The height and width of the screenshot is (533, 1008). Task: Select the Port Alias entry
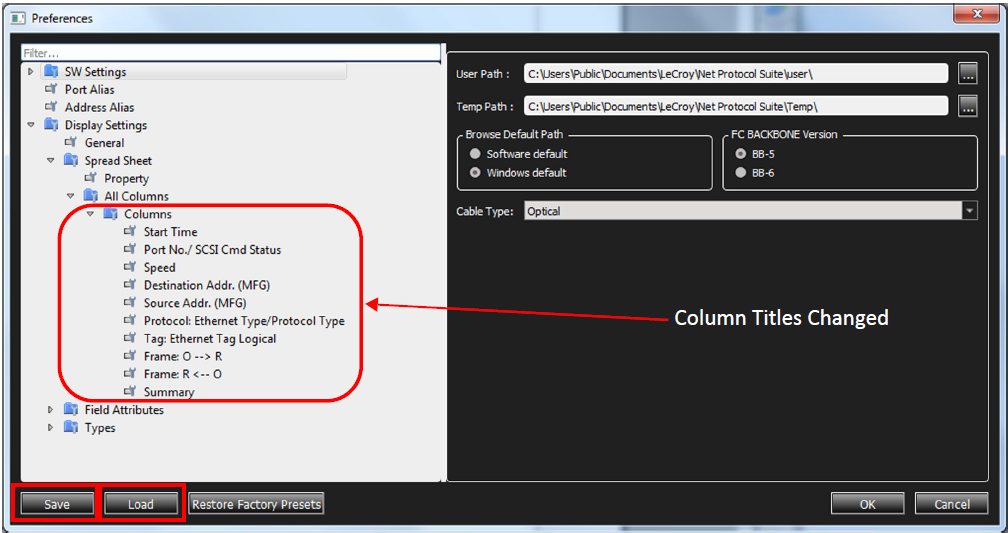click(x=89, y=89)
